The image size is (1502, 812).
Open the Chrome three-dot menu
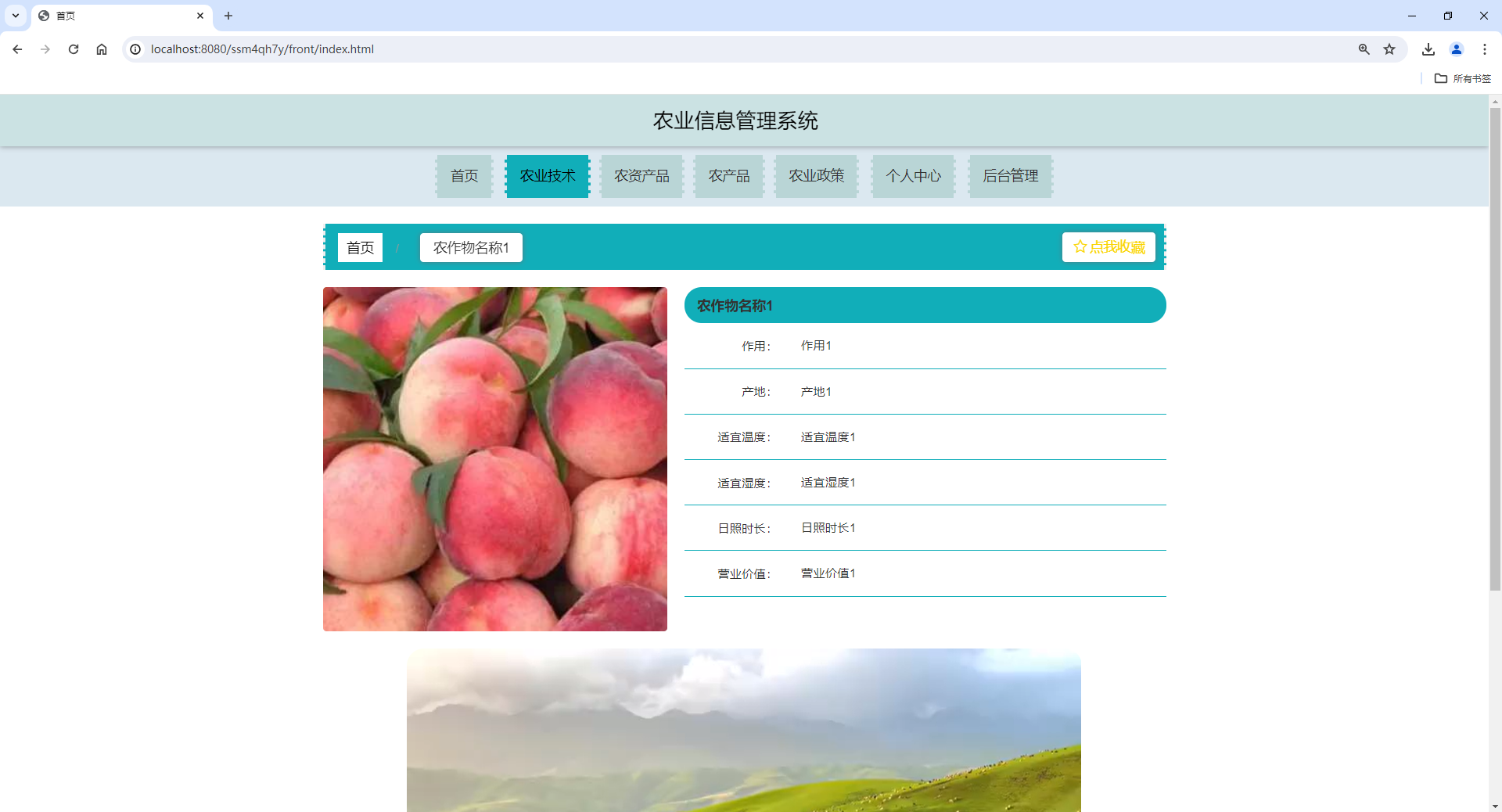pos(1485,49)
